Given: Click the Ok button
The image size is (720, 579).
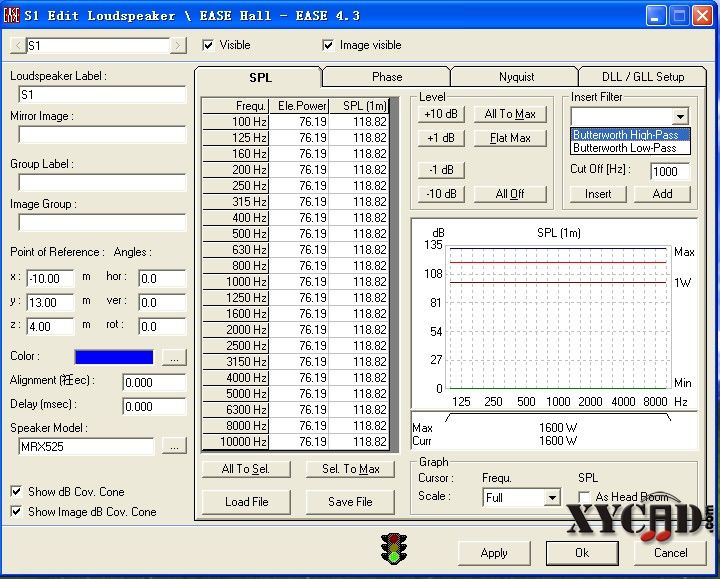Looking at the screenshot, I should pyautogui.click(x=582, y=553).
